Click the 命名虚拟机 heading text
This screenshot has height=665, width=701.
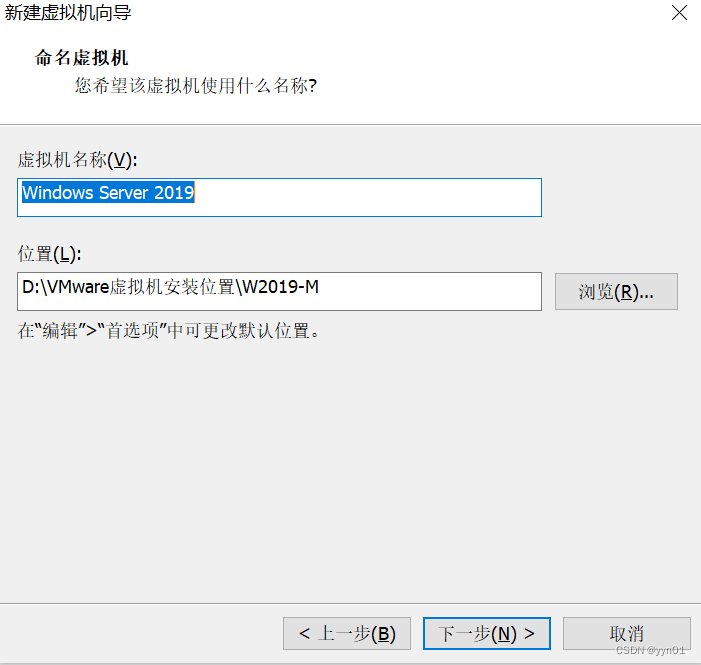(81, 58)
